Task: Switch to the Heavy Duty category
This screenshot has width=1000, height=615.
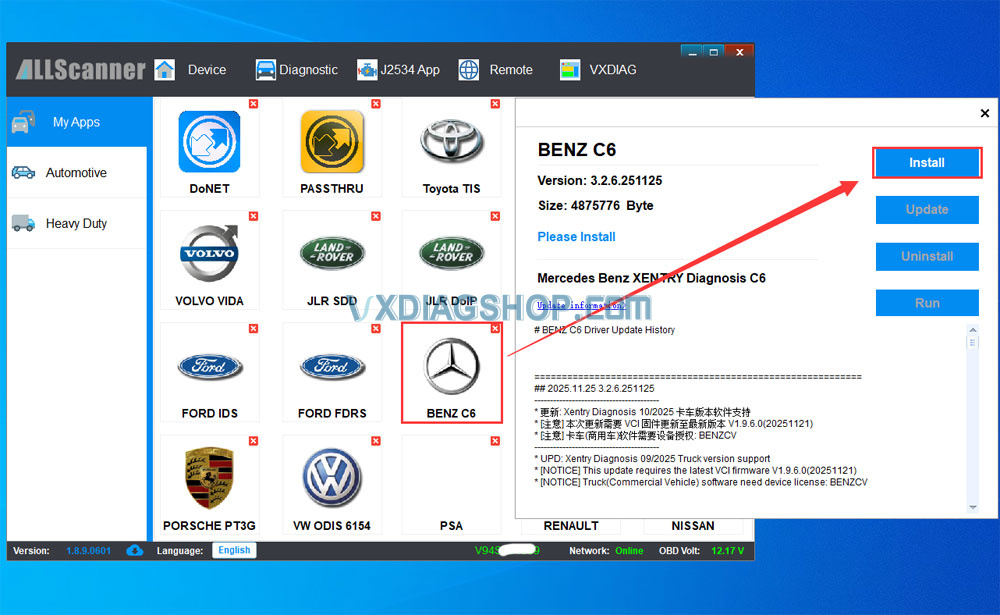Action: pyautogui.click(x=76, y=223)
